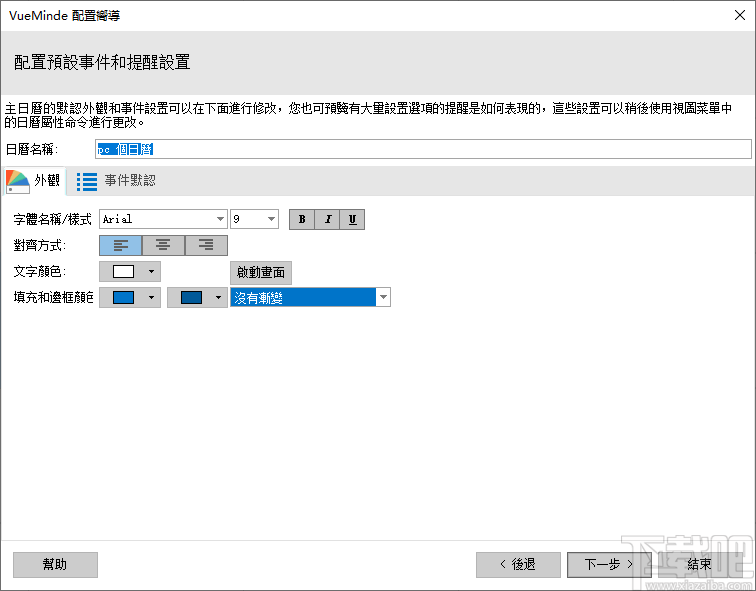Click the blue fill color swatch
The image size is (756, 591).
click(x=123, y=297)
